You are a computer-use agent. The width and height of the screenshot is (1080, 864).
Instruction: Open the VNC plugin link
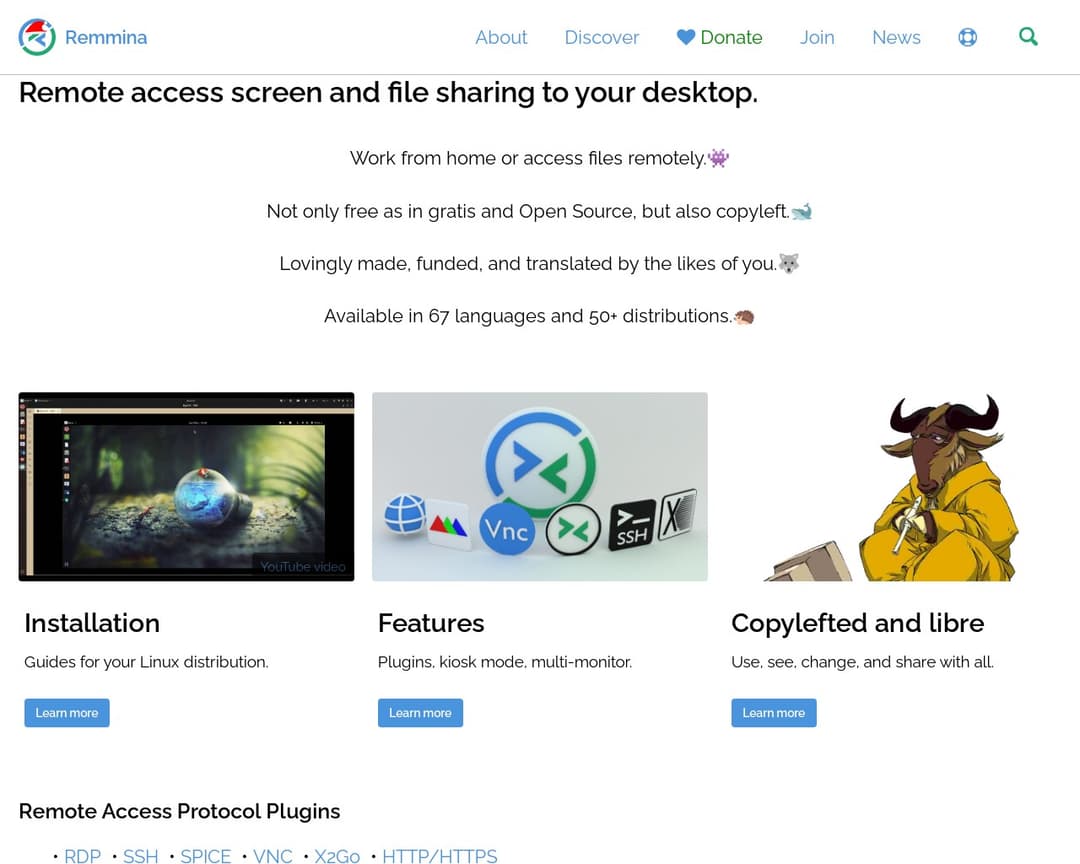[x=273, y=856]
